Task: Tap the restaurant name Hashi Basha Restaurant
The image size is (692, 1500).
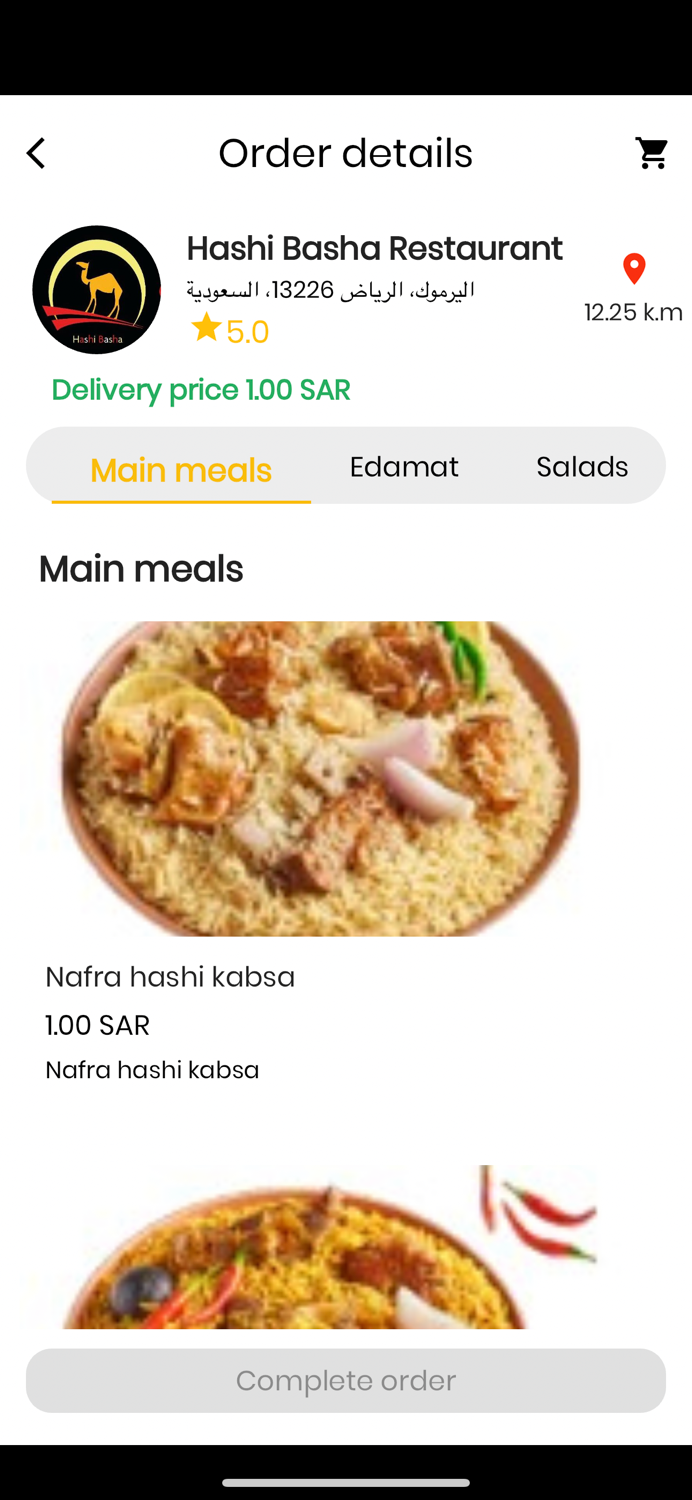Action: pos(374,247)
